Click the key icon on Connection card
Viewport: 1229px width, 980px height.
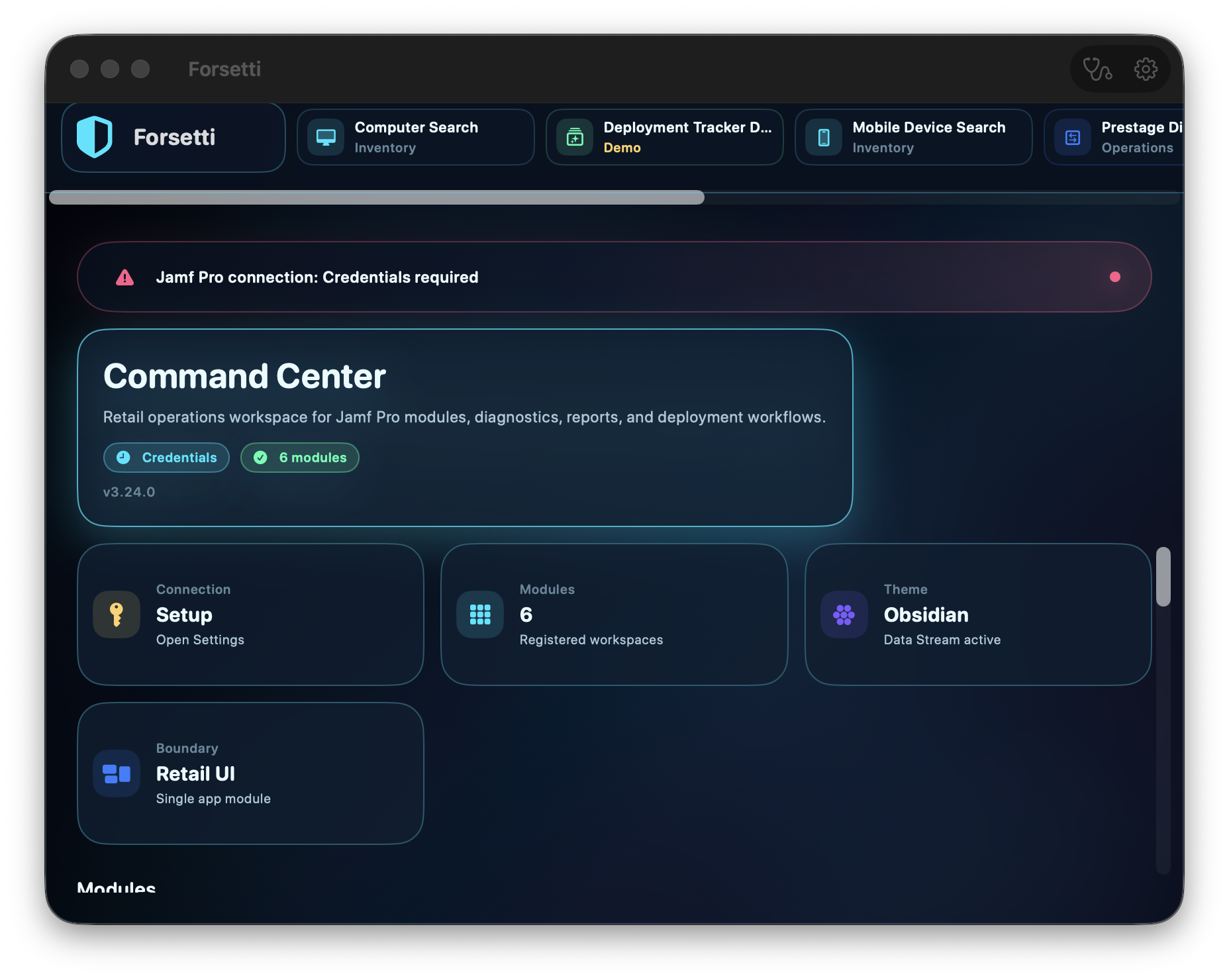click(x=117, y=614)
